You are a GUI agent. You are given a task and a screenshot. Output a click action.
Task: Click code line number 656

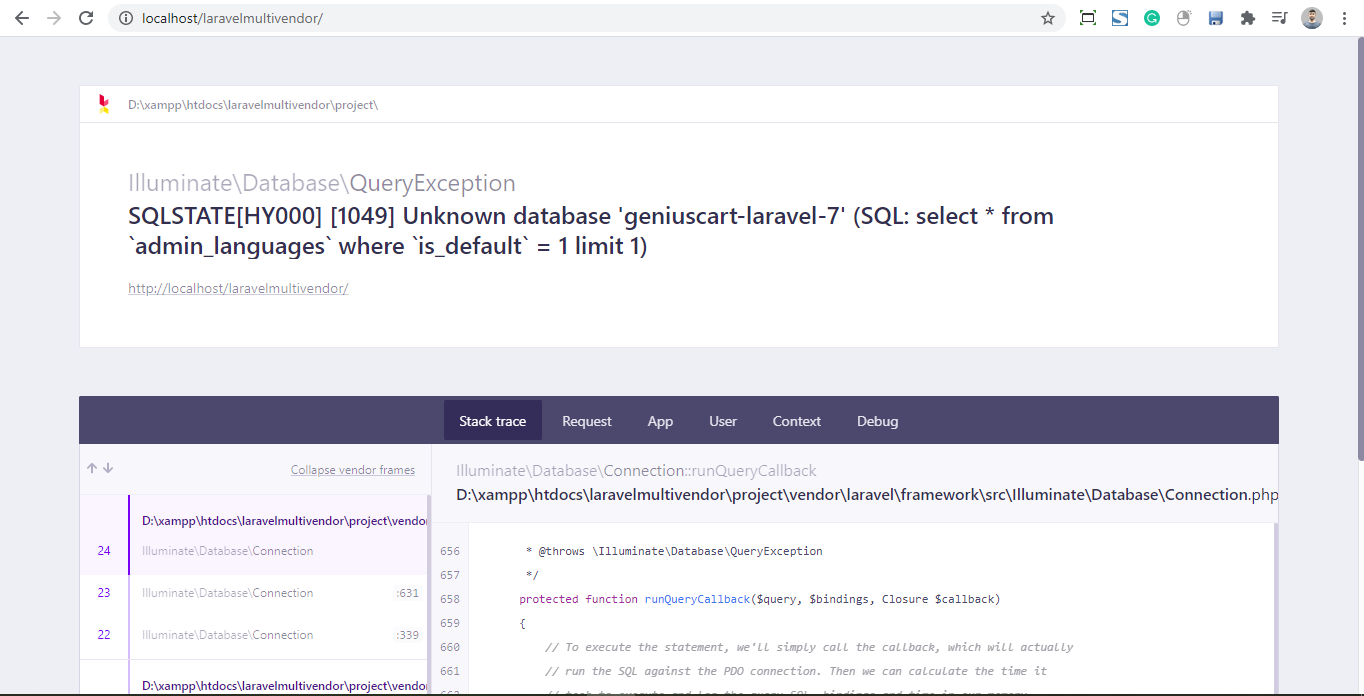click(x=450, y=551)
